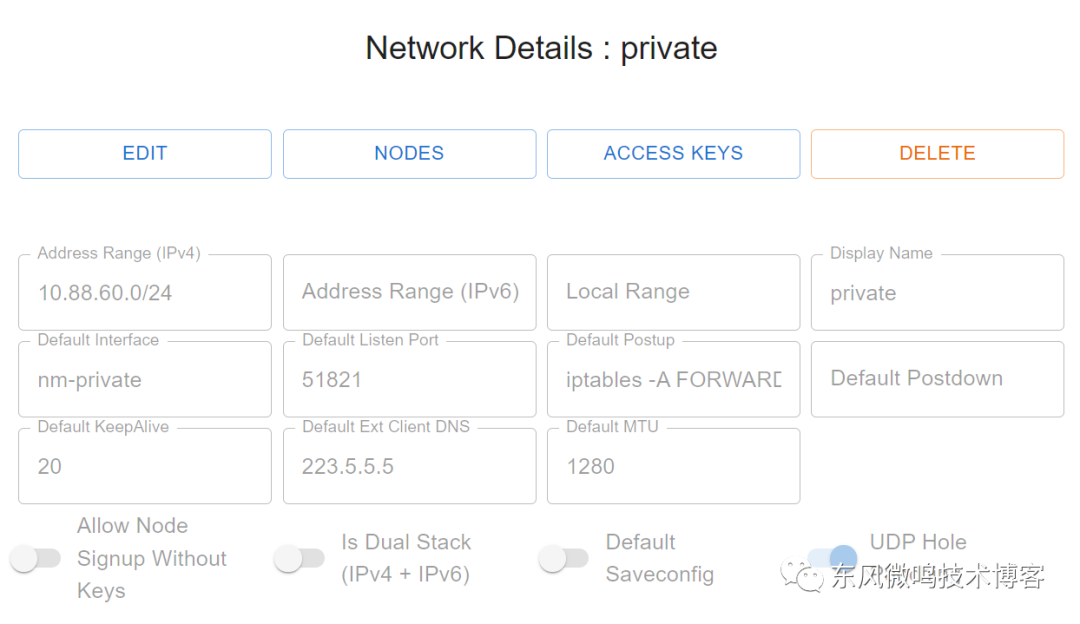This screenshot has width=1080, height=624.
Task: Open the ACCESS KEYS section
Action: (x=674, y=154)
